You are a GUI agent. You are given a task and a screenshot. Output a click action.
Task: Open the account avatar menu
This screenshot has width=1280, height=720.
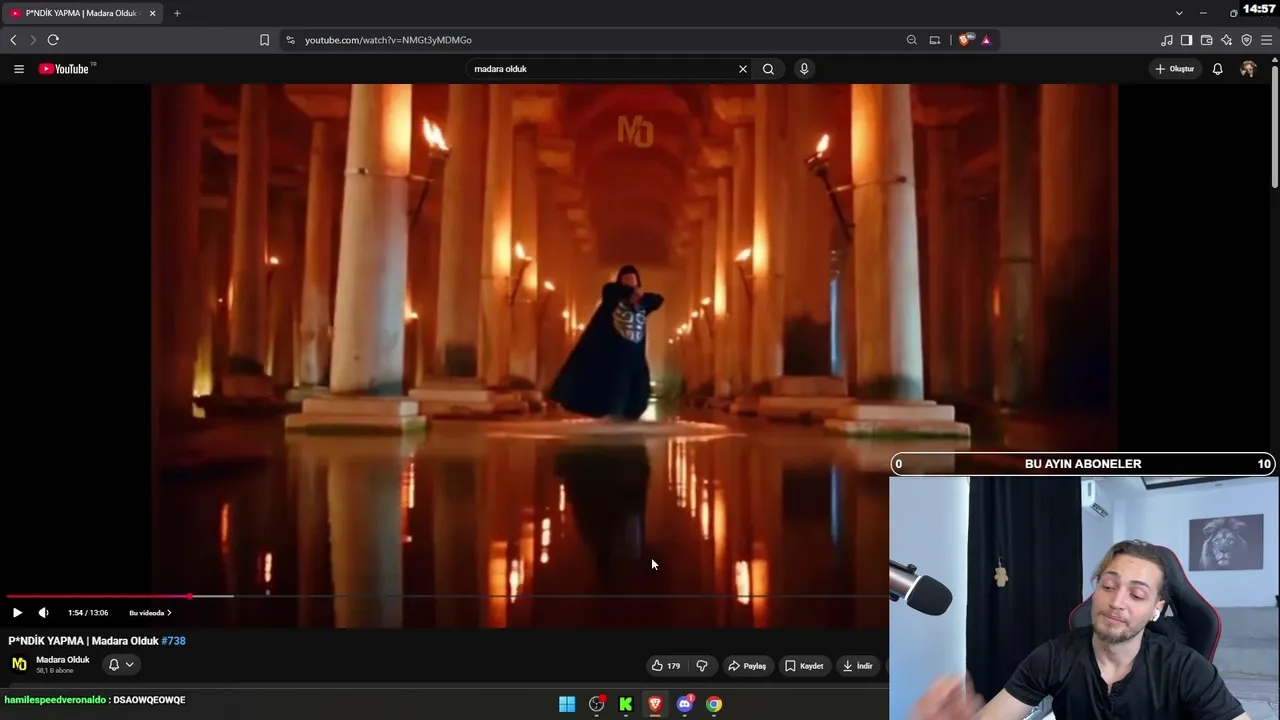click(1248, 69)
